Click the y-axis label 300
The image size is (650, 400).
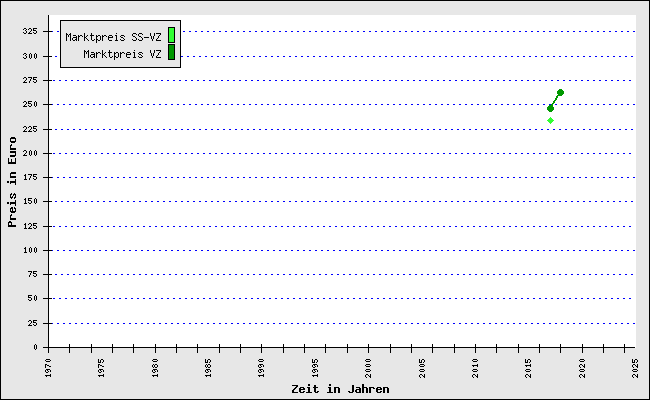point(30,56)
